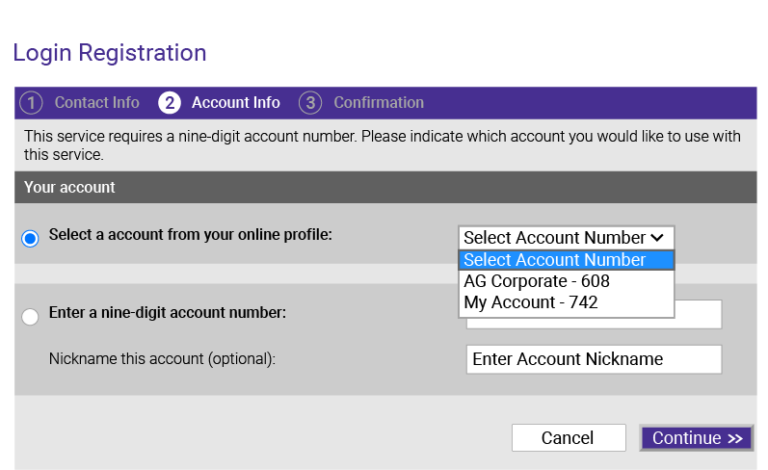Focus the Enter Account Nickname field
The width and height of the screenshot is (768, 470).
click(x=594, y=359)
